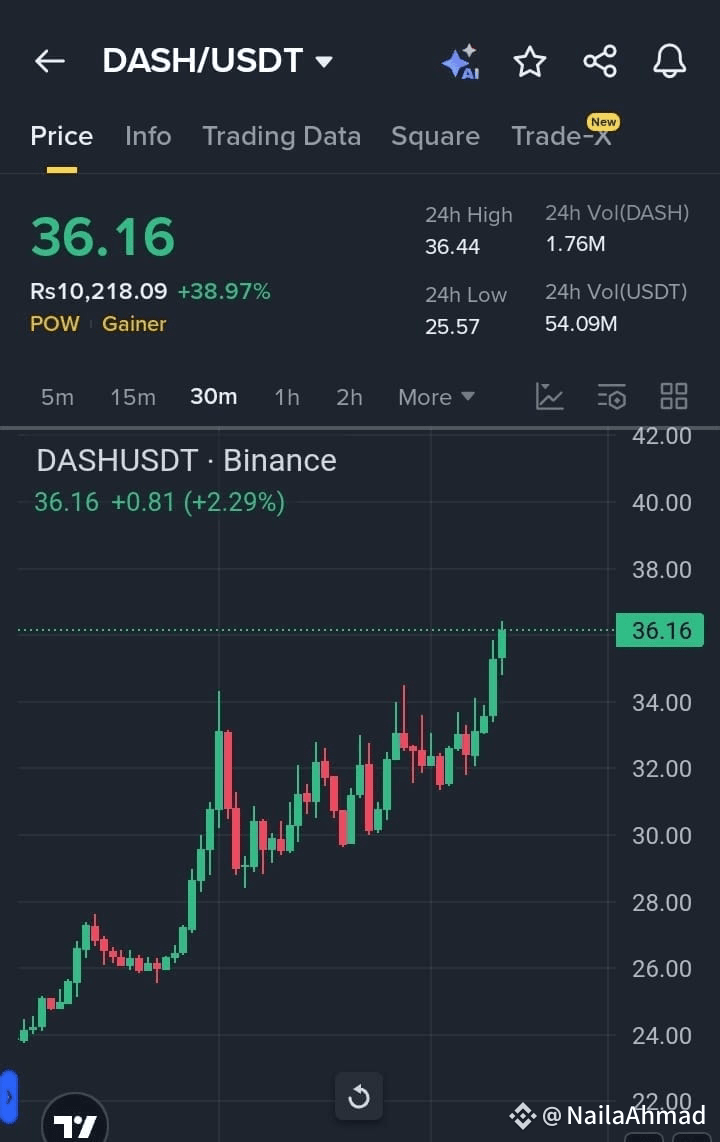Click the +38.97% change value
This screenshot has height=1142, width=720.
click(224, 291)
